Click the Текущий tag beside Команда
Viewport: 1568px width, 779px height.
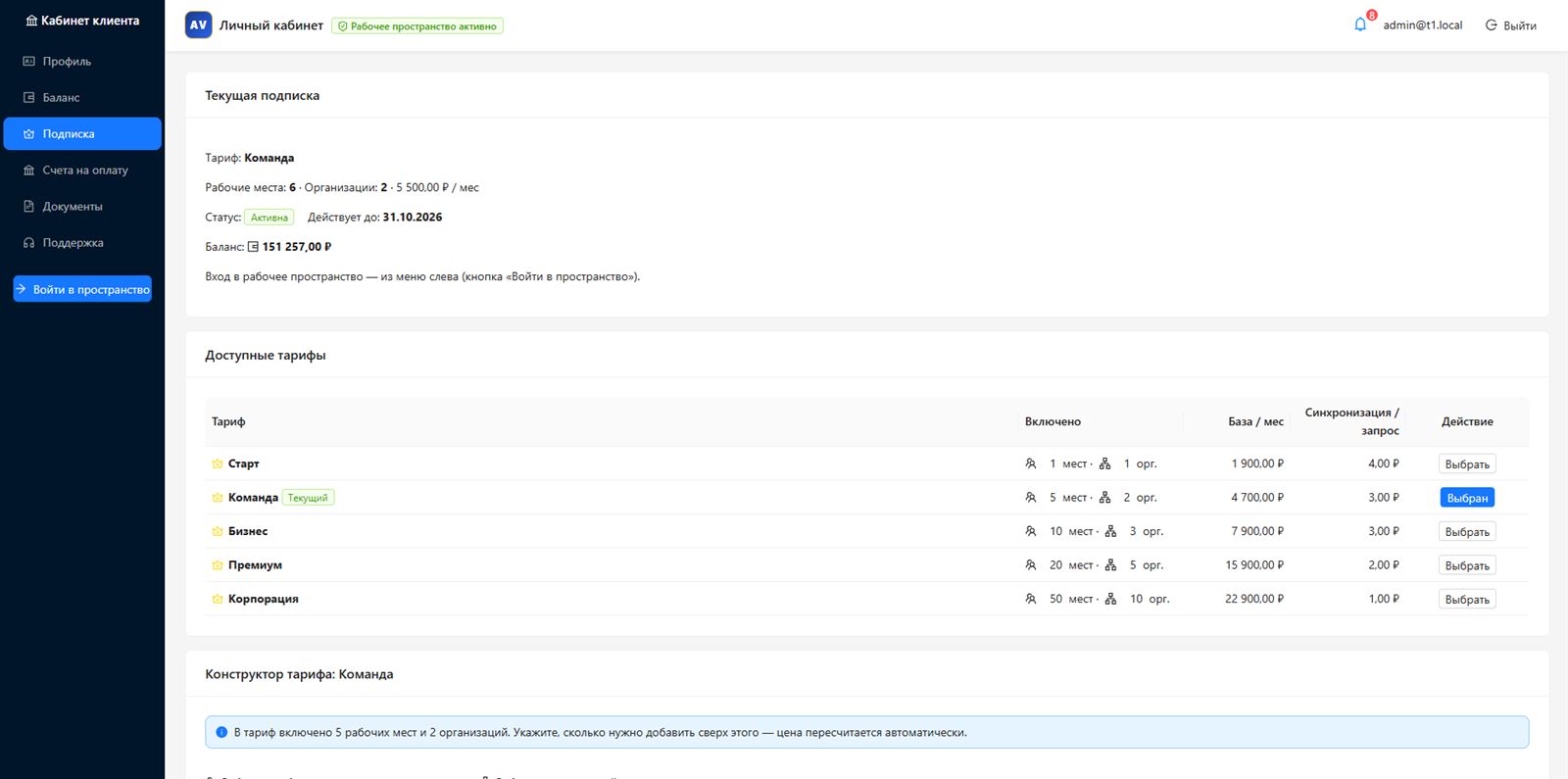308,498
